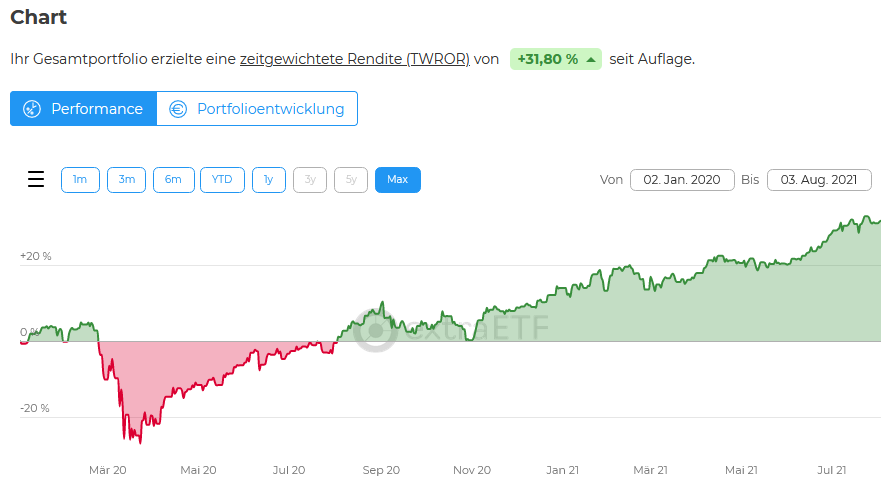This screenshot has width=895, height=497.
Task: Select the YTD time range
Action: pos(222,180)
